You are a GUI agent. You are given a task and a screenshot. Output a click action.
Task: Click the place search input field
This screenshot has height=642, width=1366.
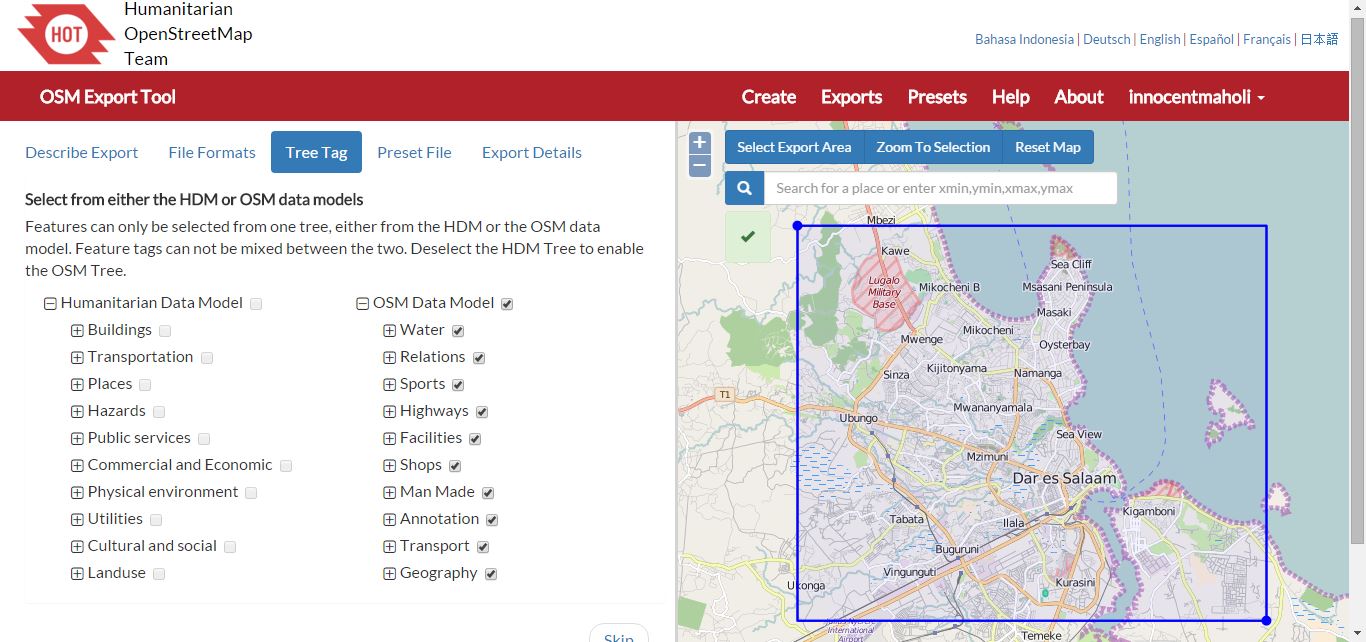pos(940,188)
